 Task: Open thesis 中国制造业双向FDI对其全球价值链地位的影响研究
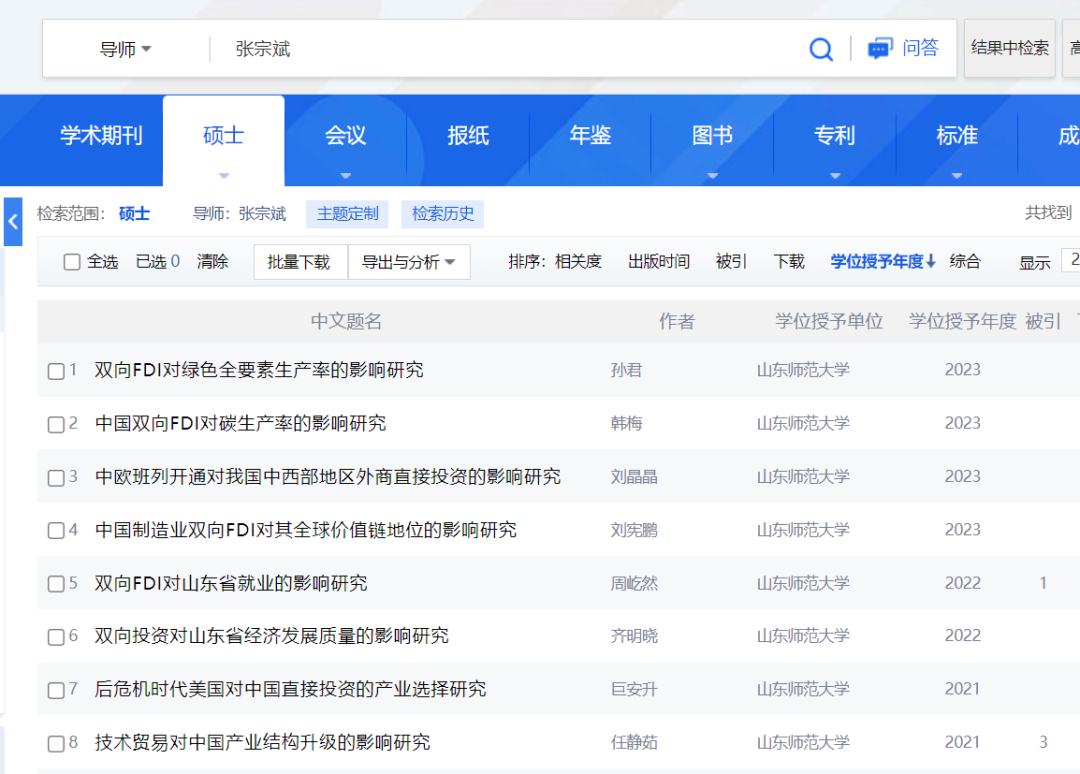pyautogui.click(x=306, y=530)
